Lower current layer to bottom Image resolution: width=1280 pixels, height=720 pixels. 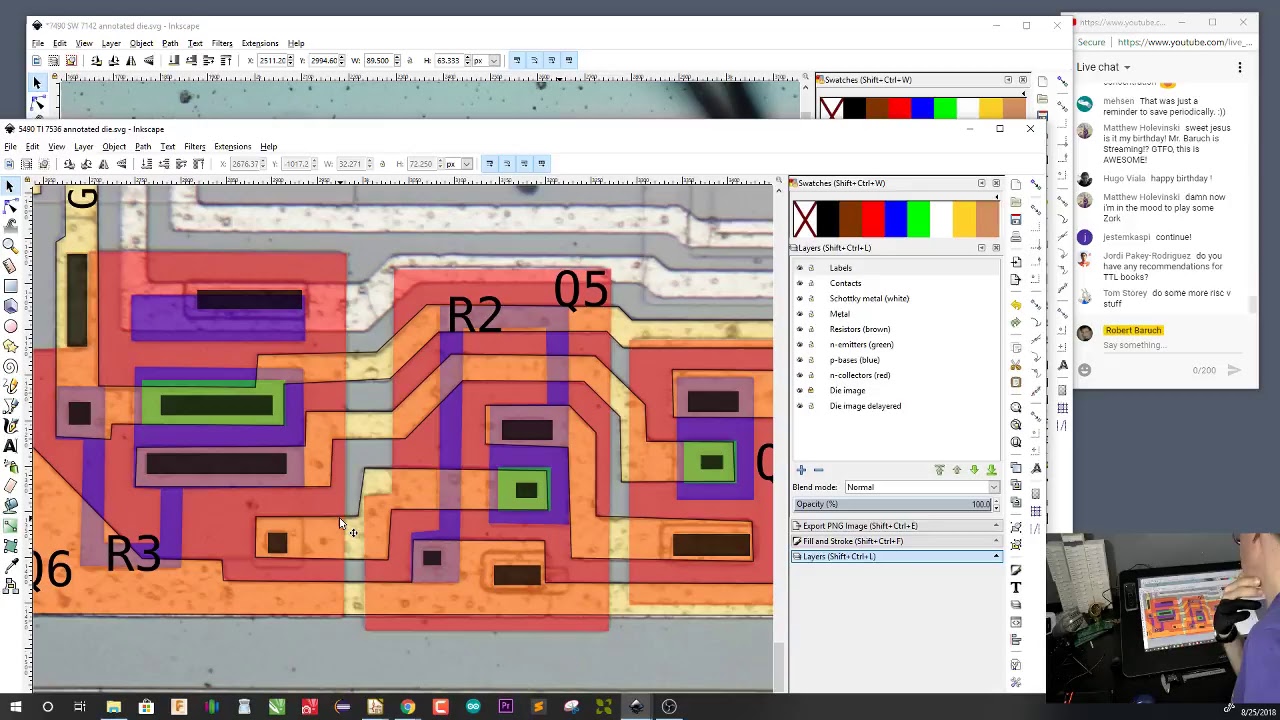991,470
